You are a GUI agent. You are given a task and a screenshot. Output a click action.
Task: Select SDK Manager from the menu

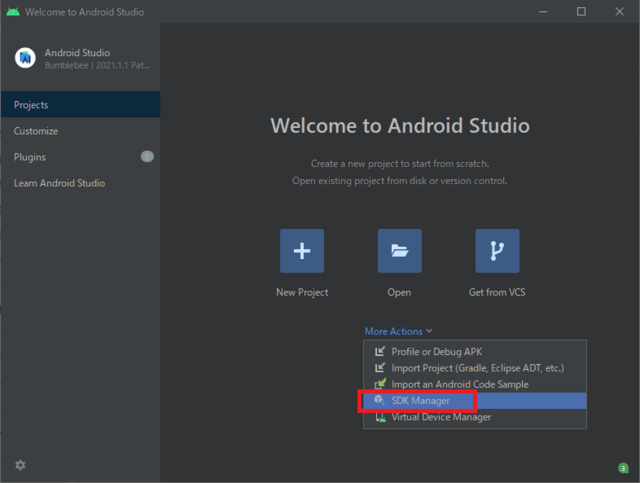pyautogui.click(x=420, y=401)
